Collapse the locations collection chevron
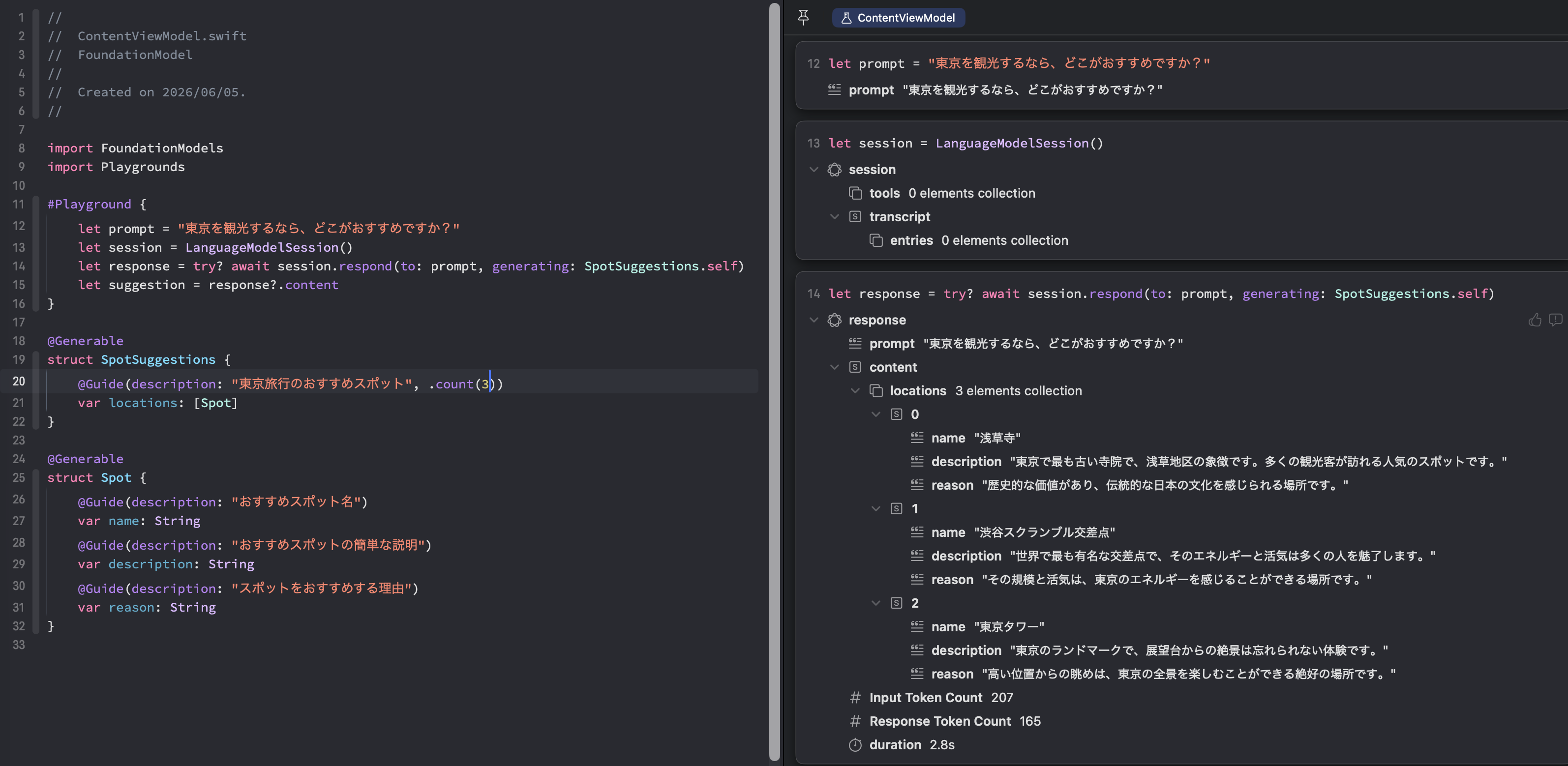The height and width of the screenshot is (766, 1568). (x=855, y=391)
